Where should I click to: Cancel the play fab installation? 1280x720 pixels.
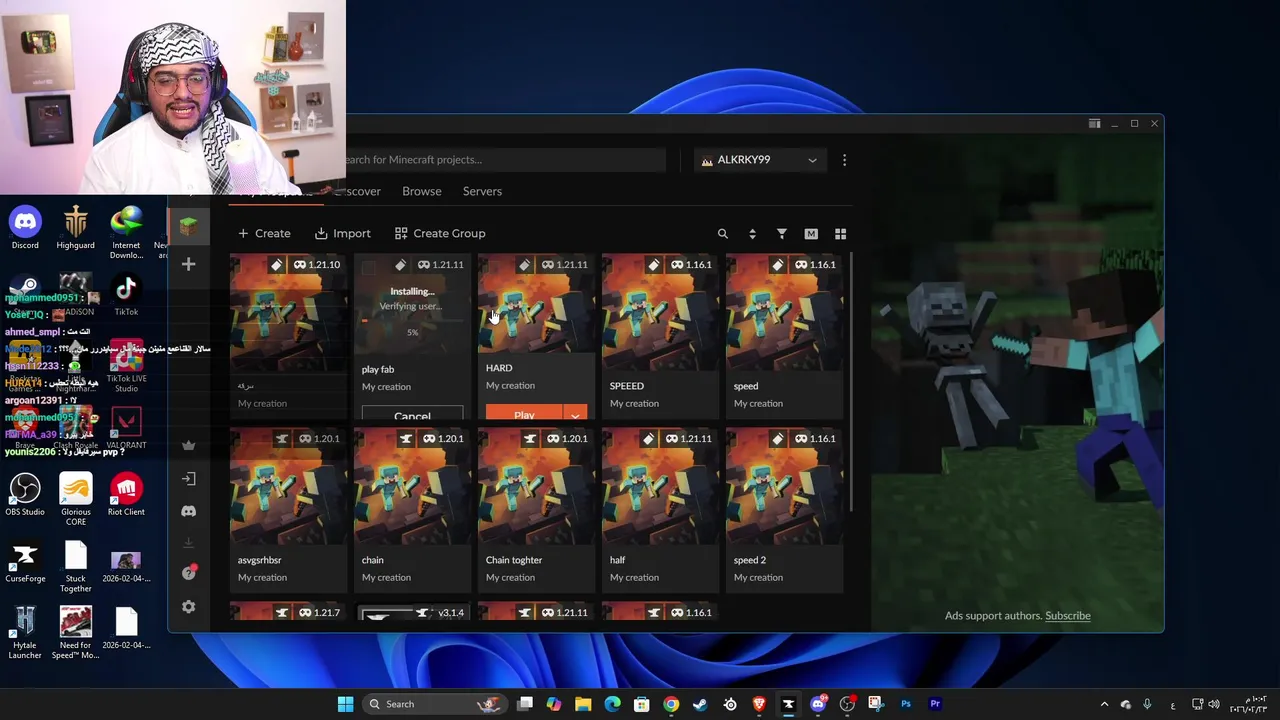(412, 414)
